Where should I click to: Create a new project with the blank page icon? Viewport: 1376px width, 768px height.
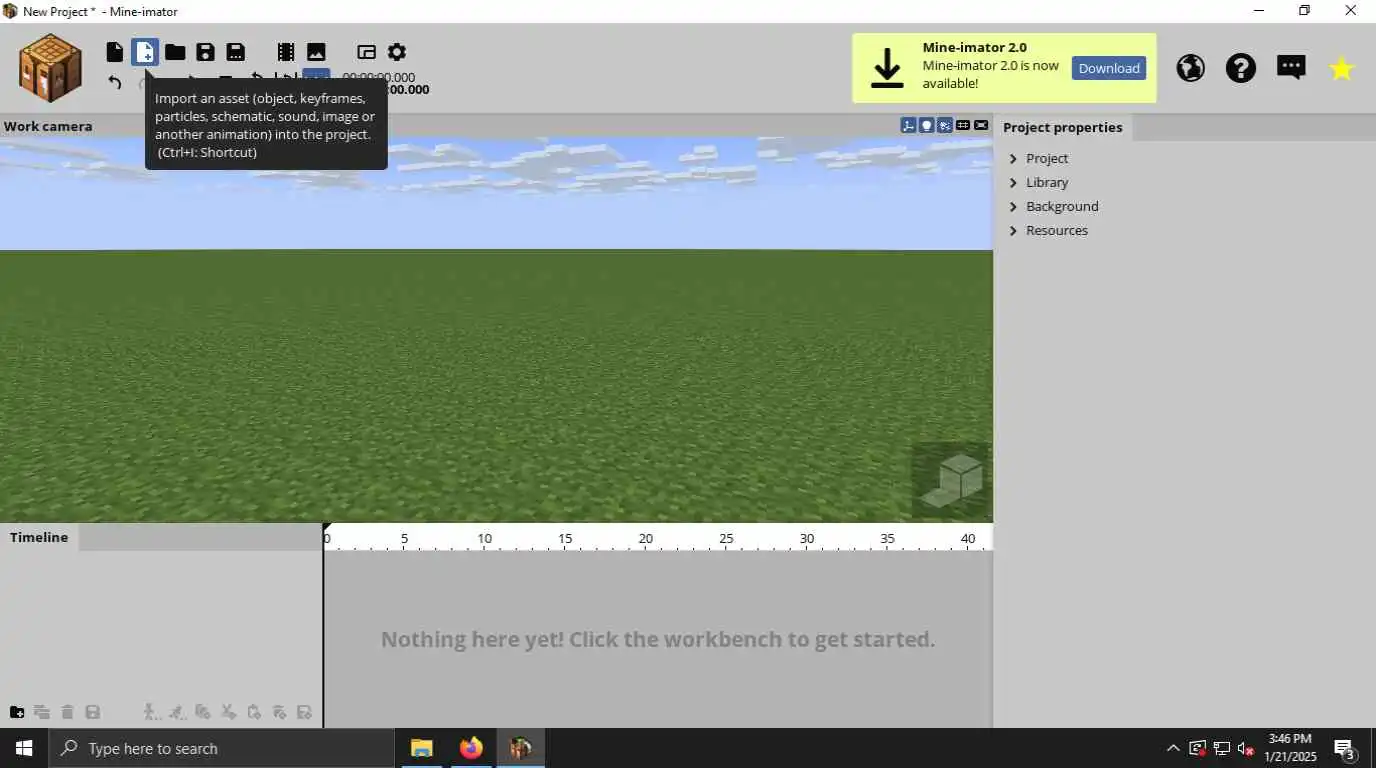tap(115, 52)
